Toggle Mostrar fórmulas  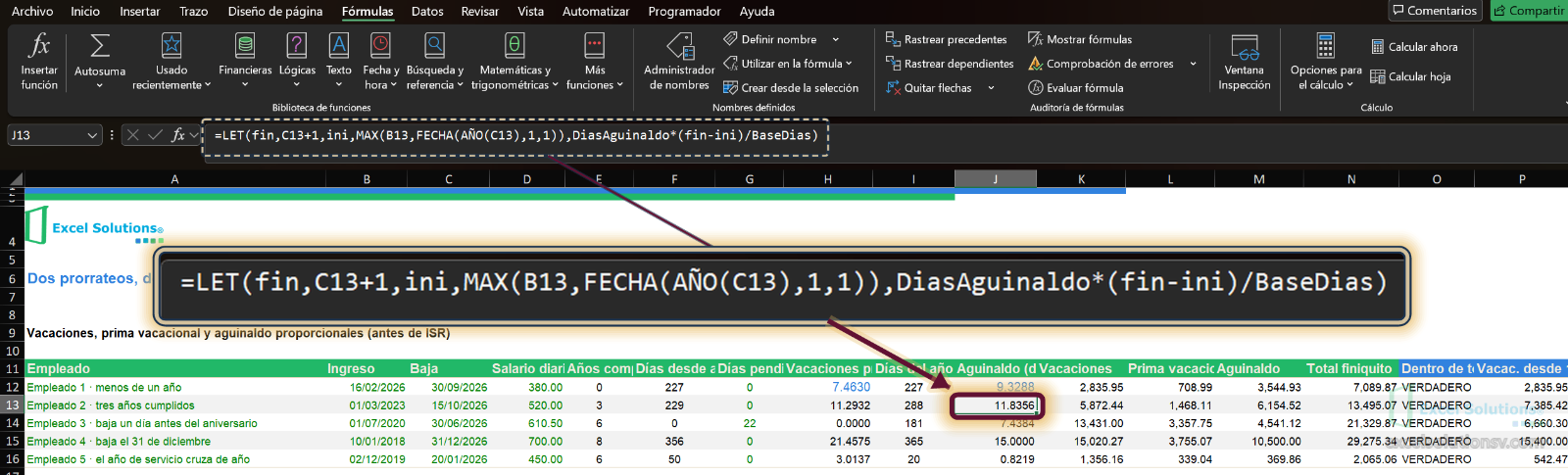(x=1080, y=39)
